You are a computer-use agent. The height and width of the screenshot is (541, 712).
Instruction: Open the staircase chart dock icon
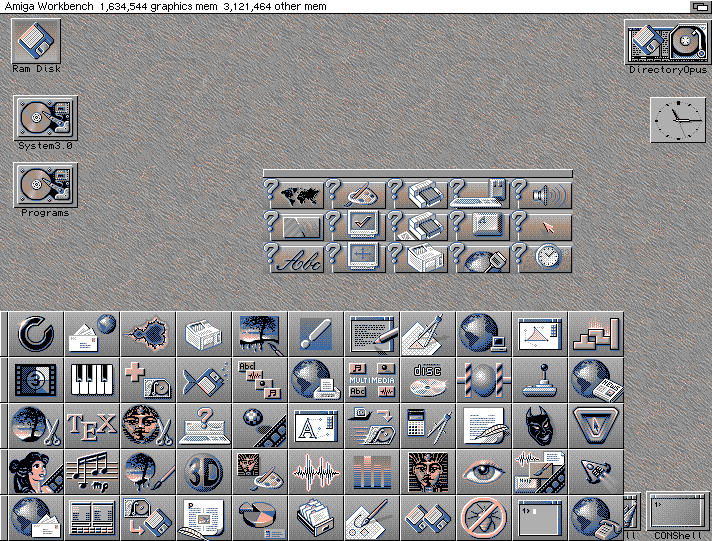(x=596, y=334)
